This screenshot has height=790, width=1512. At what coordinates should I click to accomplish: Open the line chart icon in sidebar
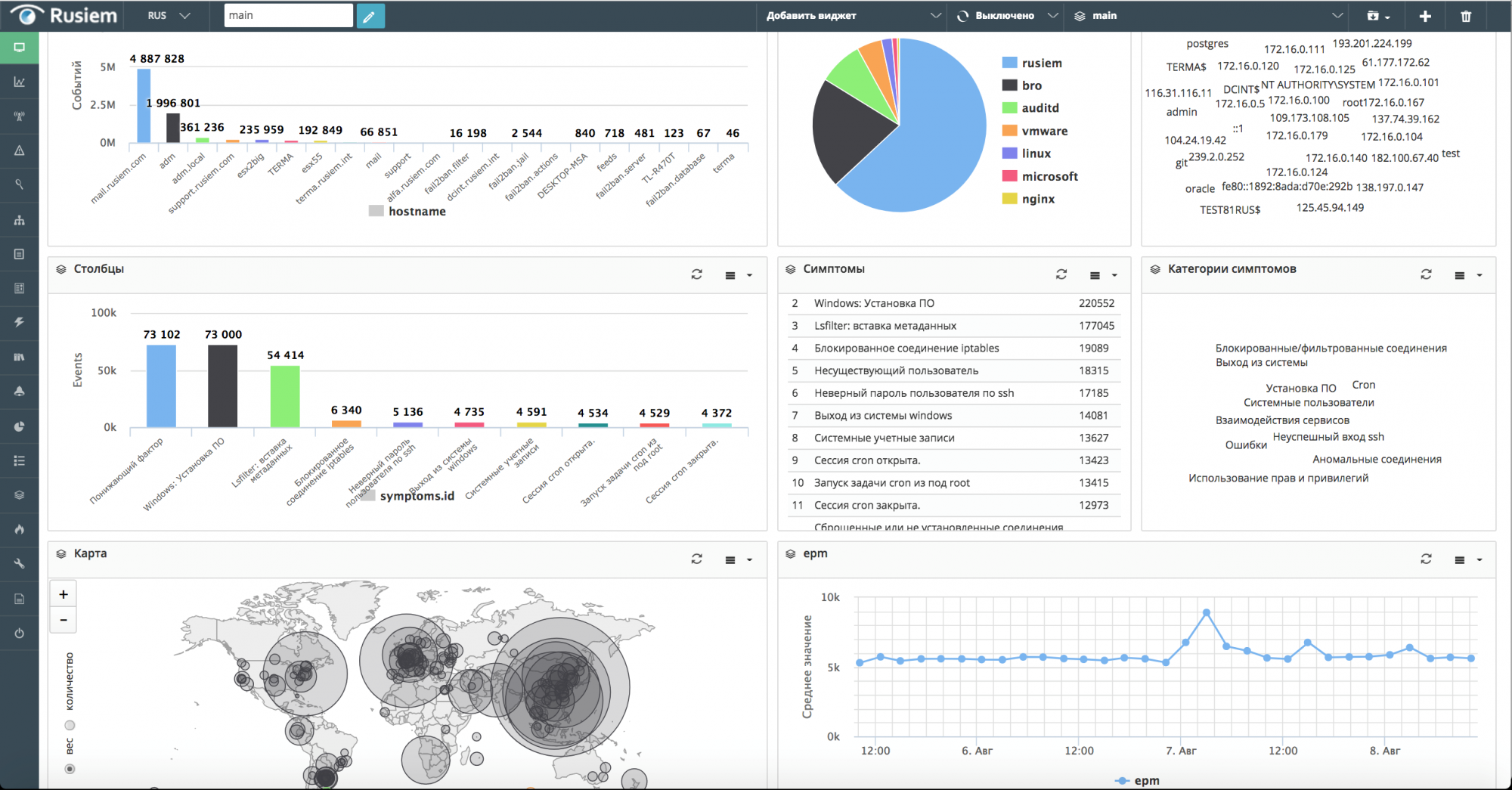20,82
